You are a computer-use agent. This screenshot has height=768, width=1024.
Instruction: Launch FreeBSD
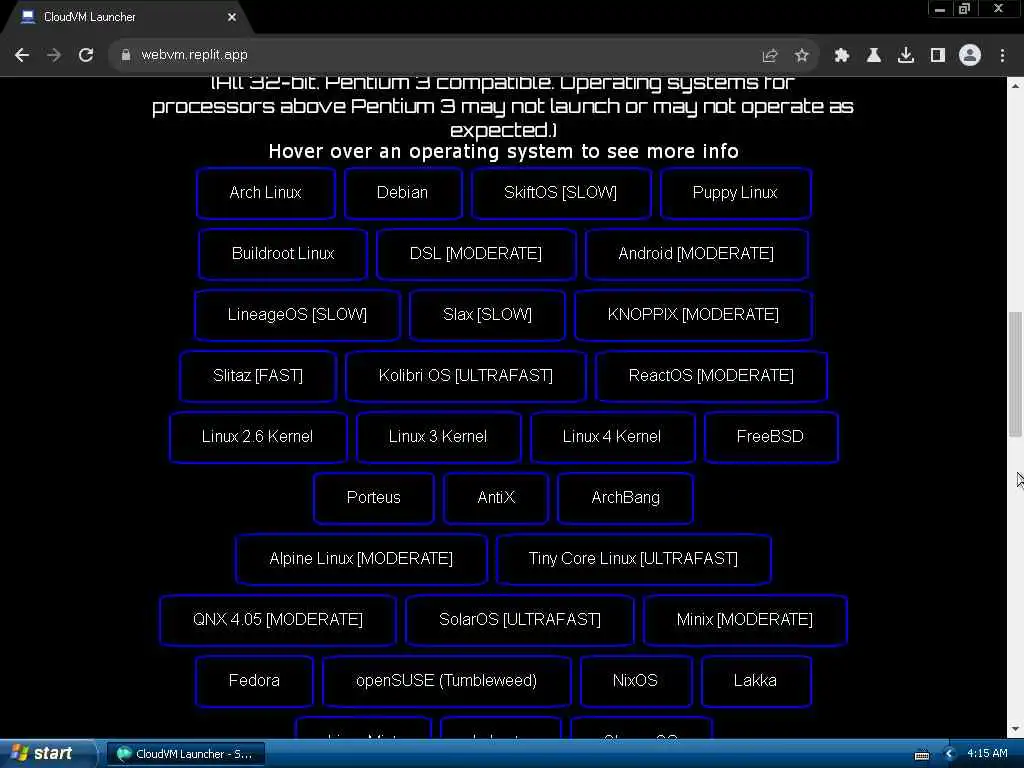pos(771,437)
